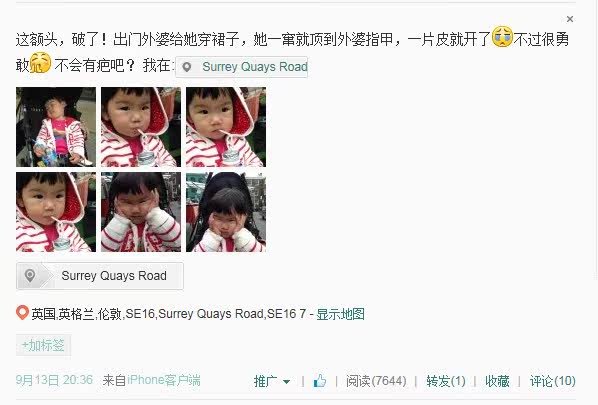
Task: Close the post with the X icon
Action: [570, 19]
